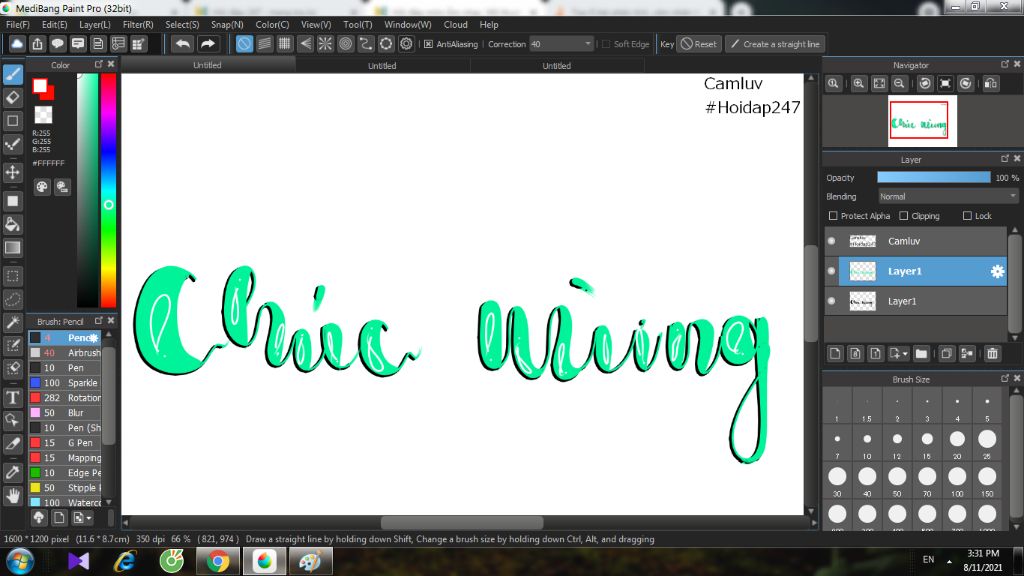This screenshot has height=576, width=1024.
Task: Click the Undo arrow
Action: [183, 44]
